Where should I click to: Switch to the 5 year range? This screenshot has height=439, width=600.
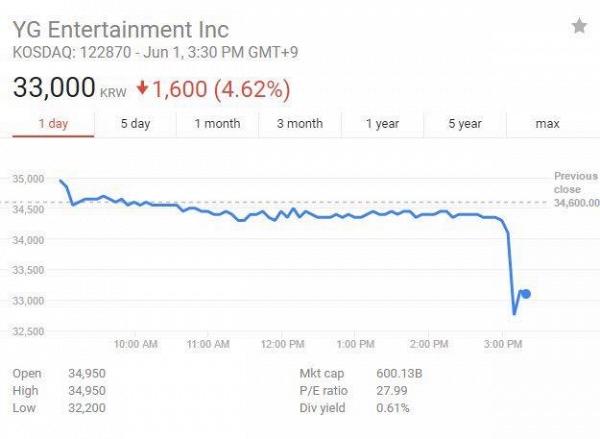[x=465, y=124]
